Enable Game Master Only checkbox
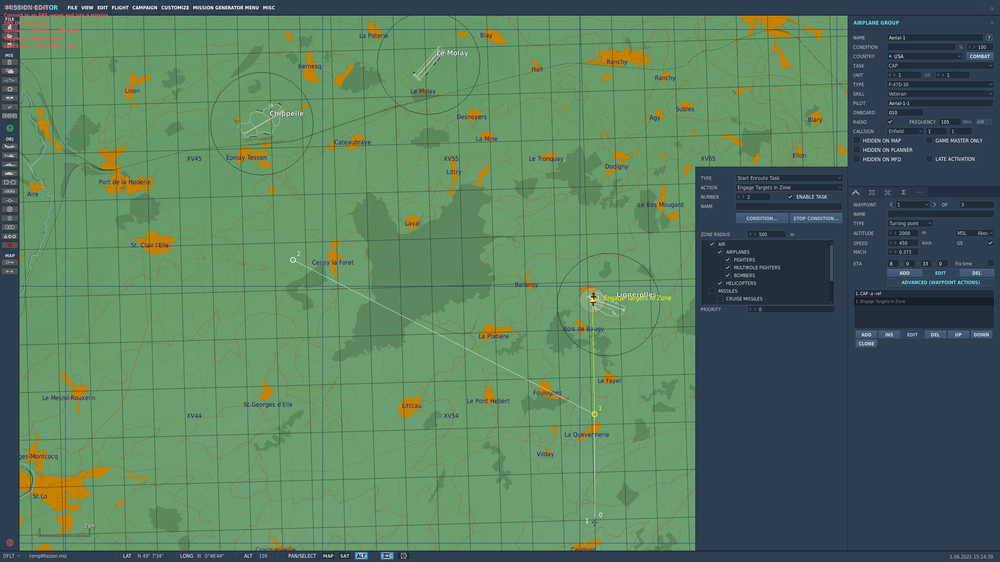The width and height of the screenshot is (1000, 562). (x=929, y=140)
